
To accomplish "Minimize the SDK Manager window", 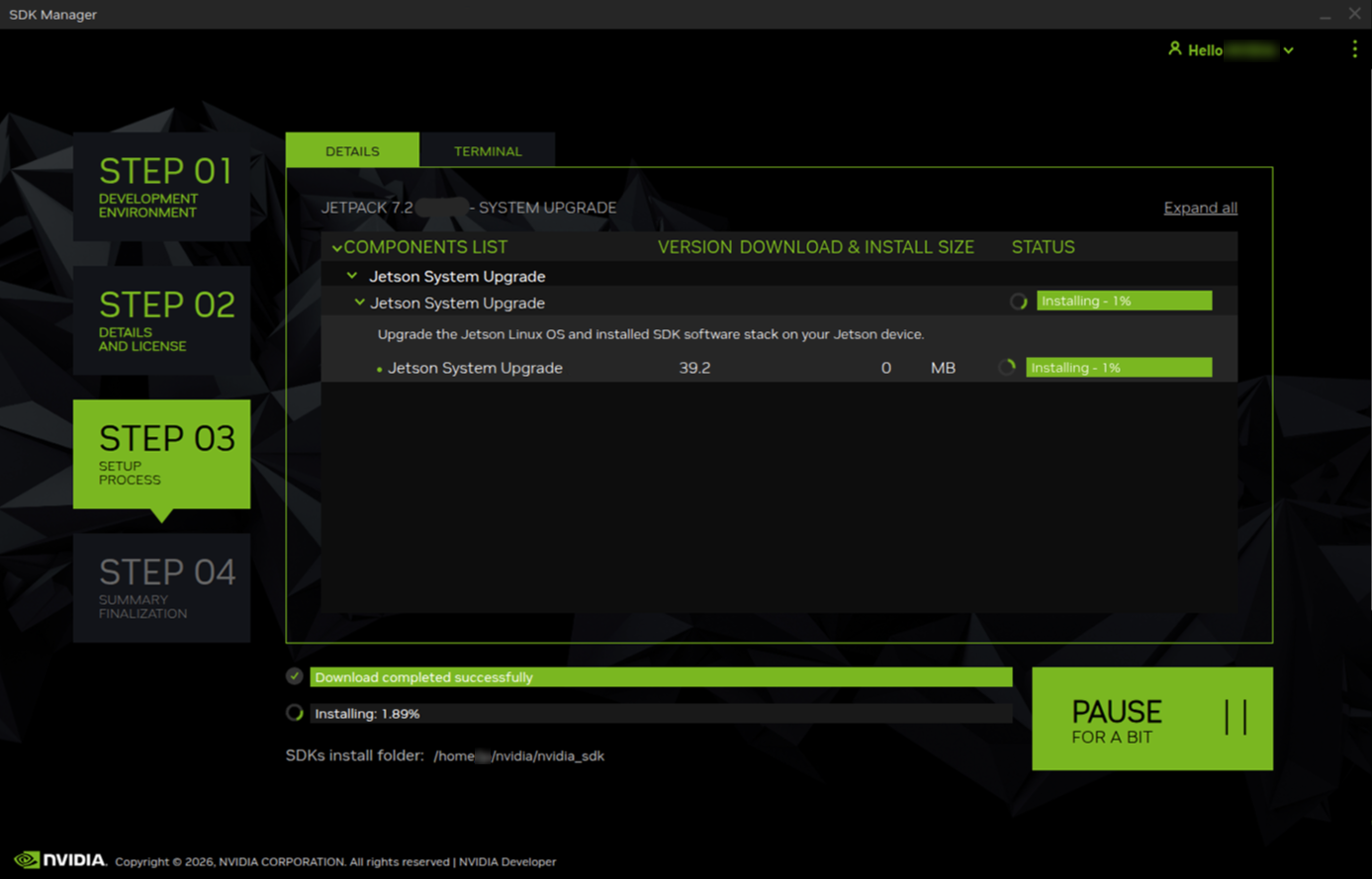I will coord(1325,15).
